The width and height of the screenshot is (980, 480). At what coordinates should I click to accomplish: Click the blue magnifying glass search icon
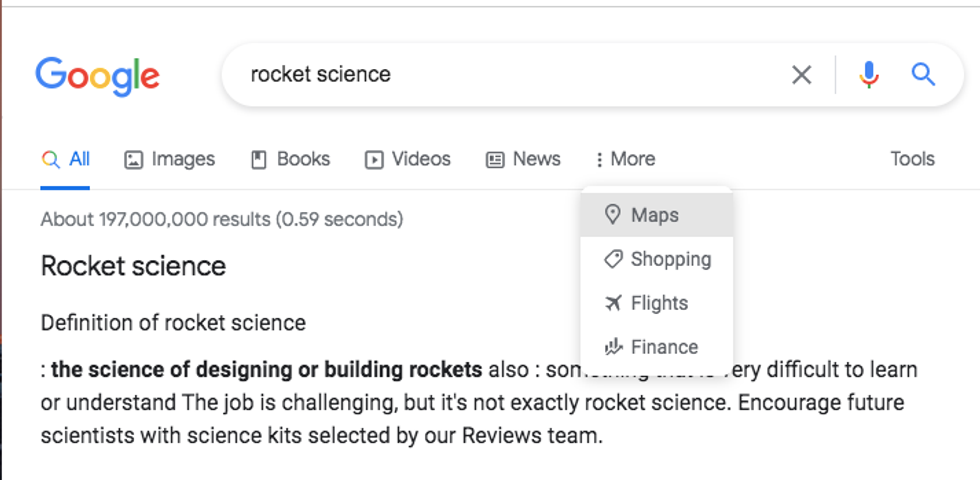tap(923, 75)
